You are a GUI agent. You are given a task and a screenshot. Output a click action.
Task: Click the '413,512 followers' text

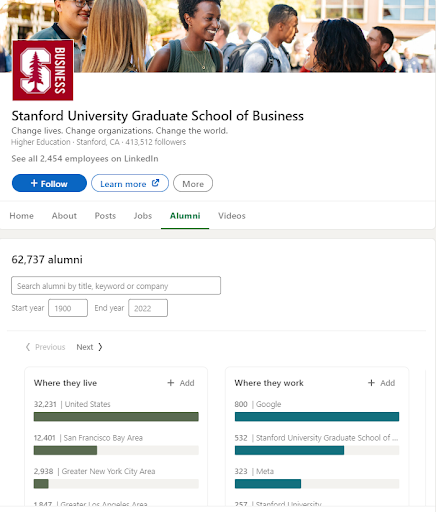pyautogui.click(x=156, y=142)
